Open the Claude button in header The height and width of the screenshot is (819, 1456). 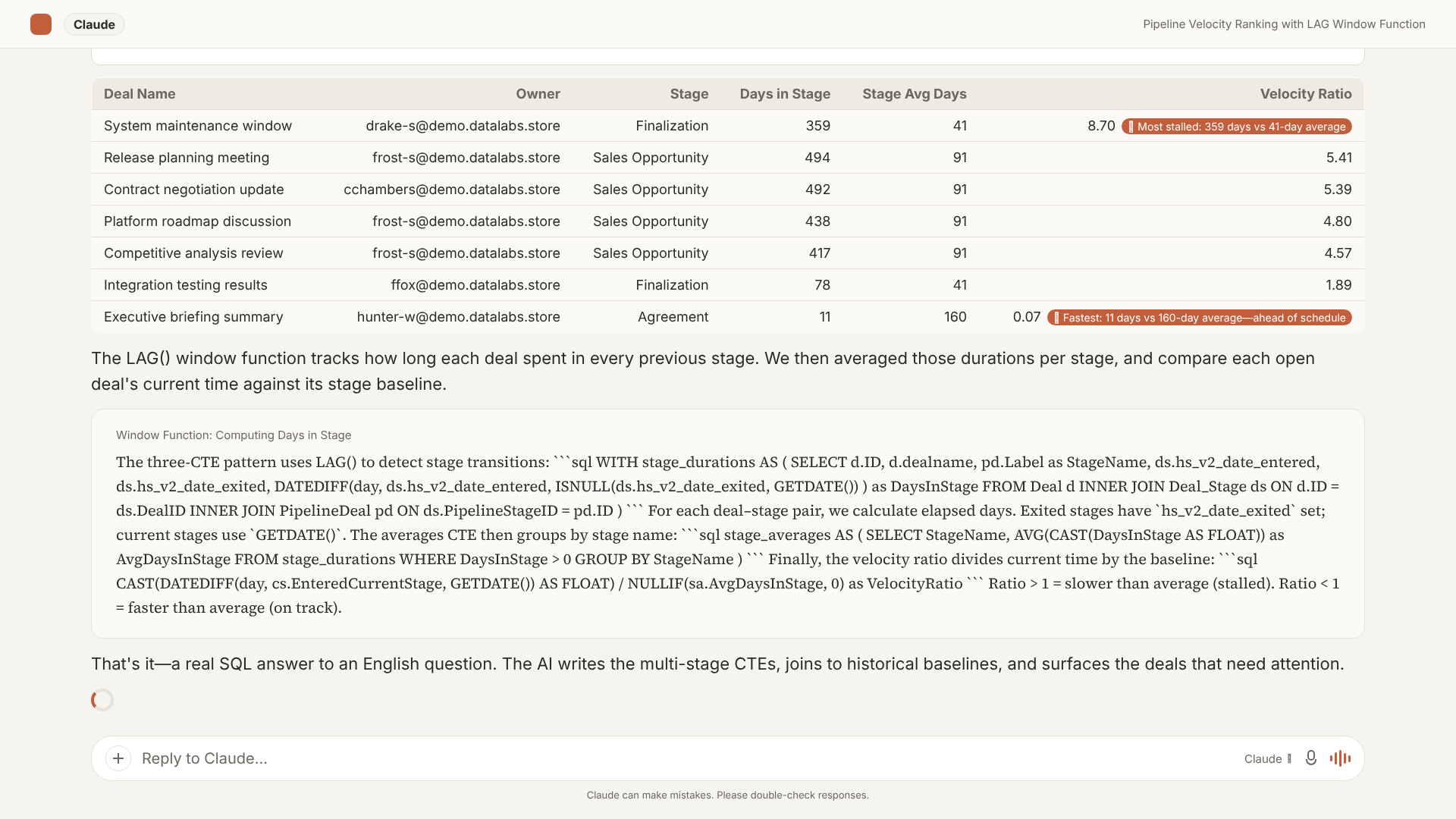tap(94, 24)
